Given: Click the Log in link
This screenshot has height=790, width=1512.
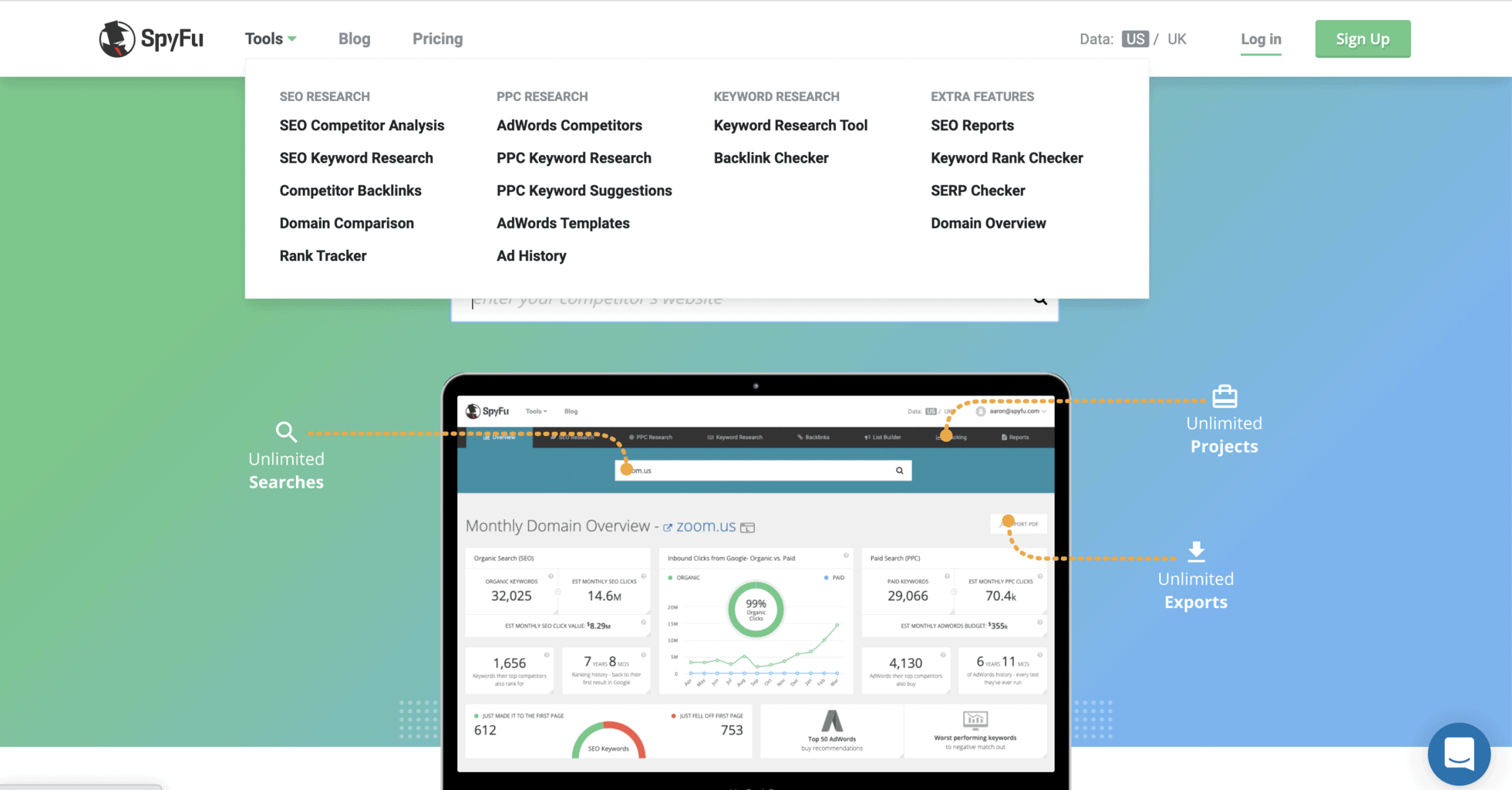Looking at the screenshot, I should tap(1261, 39).
